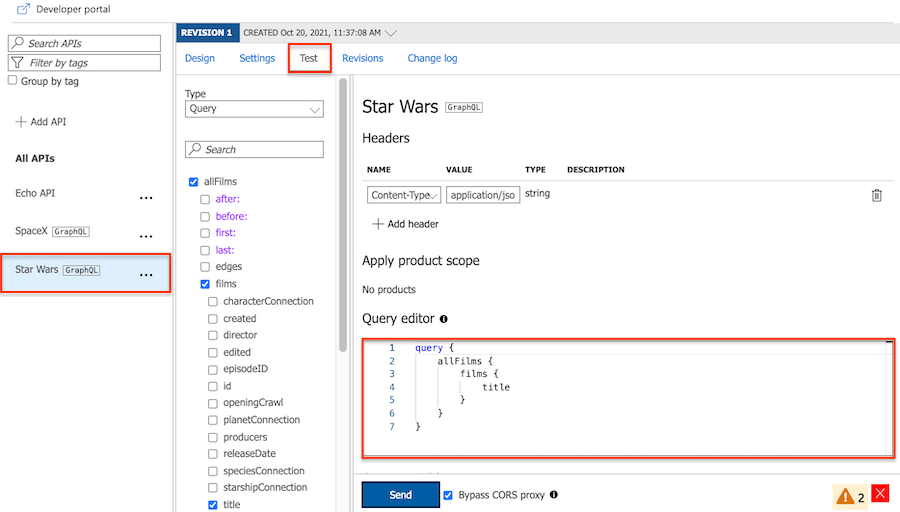900x512 pixels.
Task: Click the Query editor info icon
Action: click(x=444, y=319)
